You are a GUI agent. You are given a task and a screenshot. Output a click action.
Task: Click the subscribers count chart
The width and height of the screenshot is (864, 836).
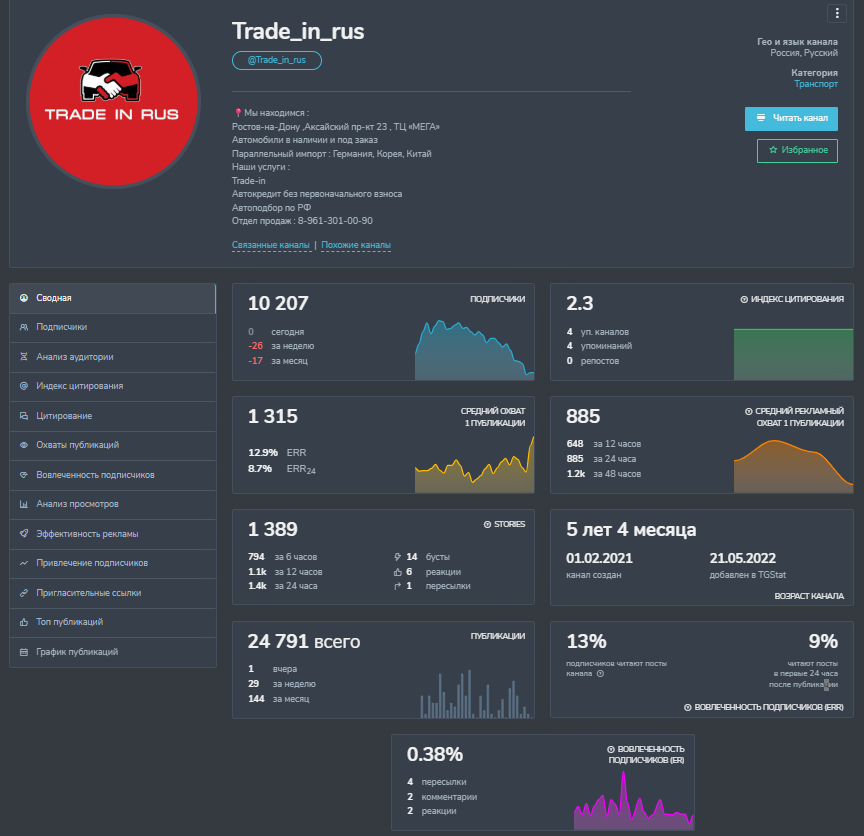pyautogui.click(x=474, y=350)
